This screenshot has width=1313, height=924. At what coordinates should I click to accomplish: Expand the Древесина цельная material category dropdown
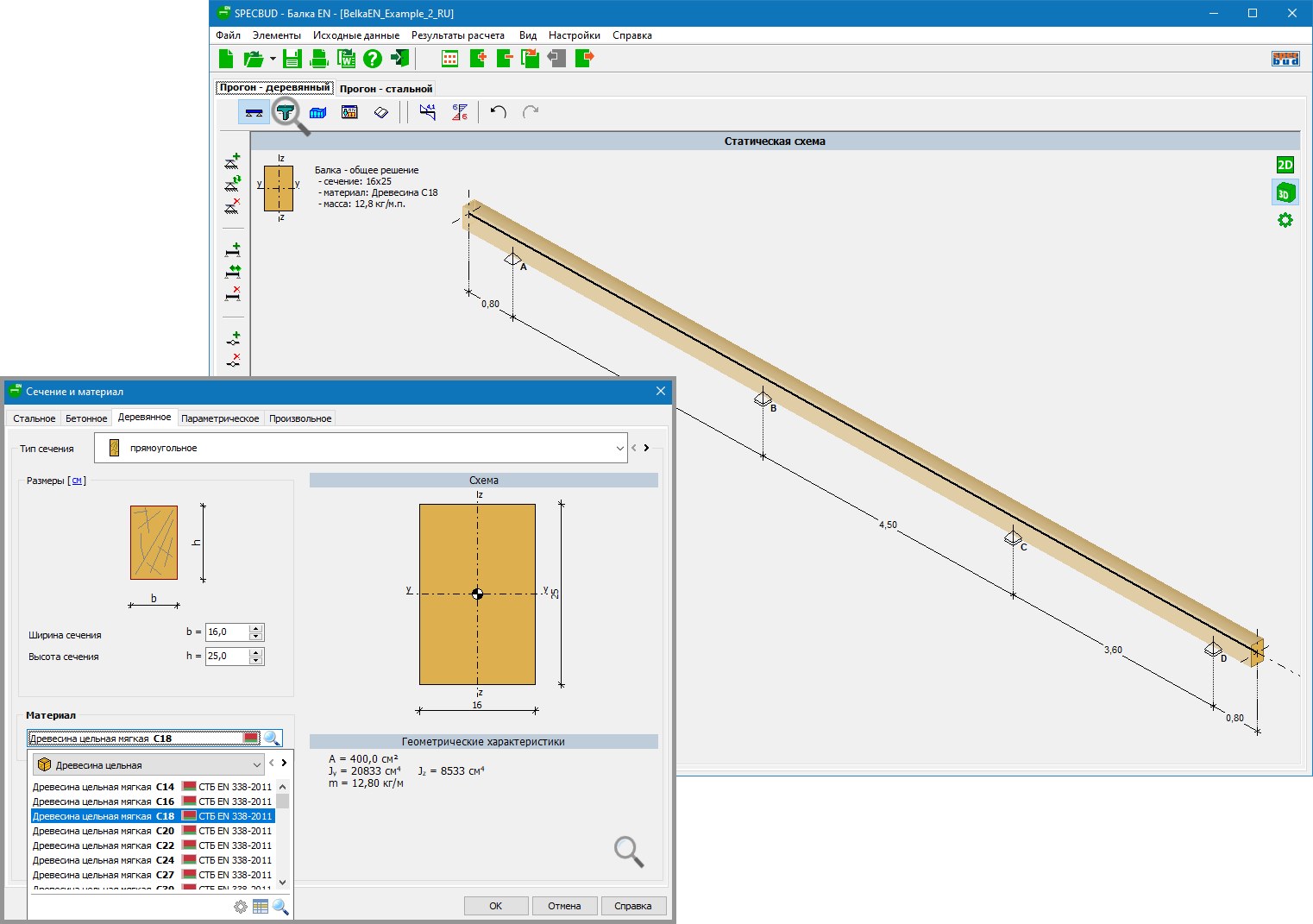point(256,765)
